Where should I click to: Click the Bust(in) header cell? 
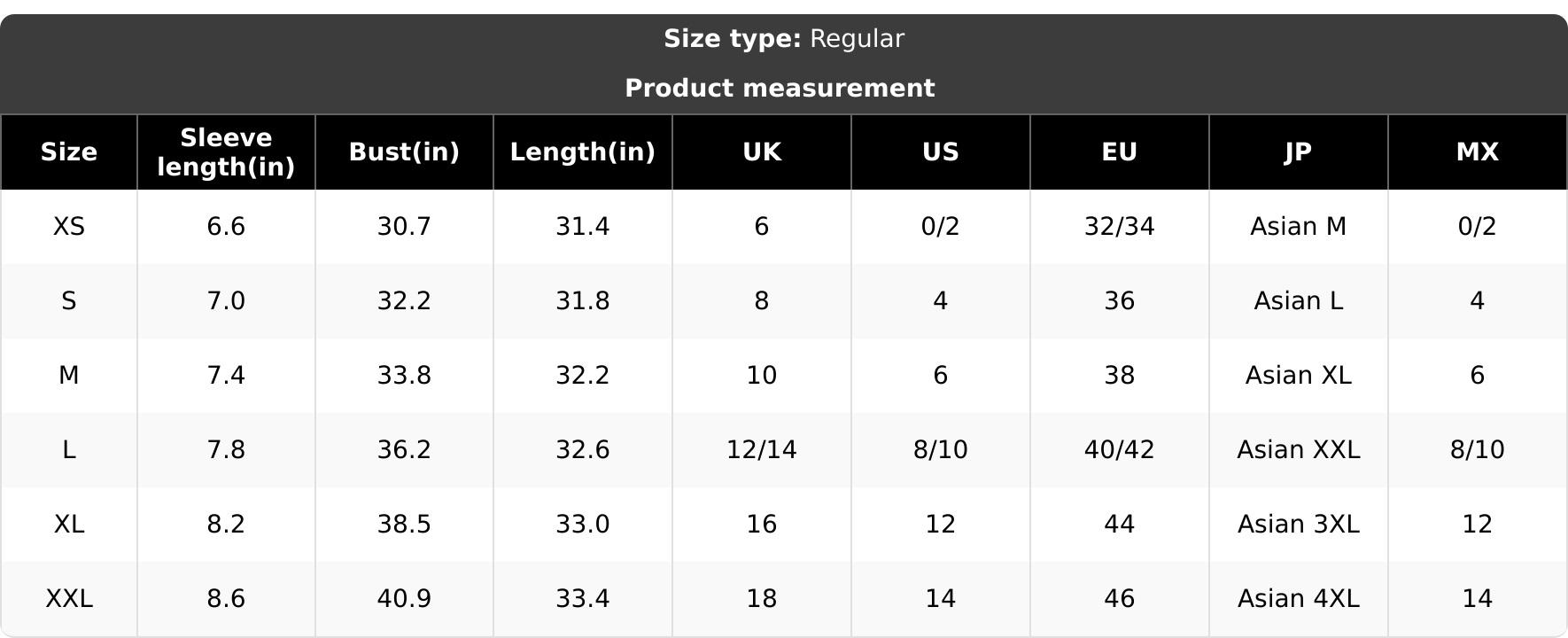404,152
